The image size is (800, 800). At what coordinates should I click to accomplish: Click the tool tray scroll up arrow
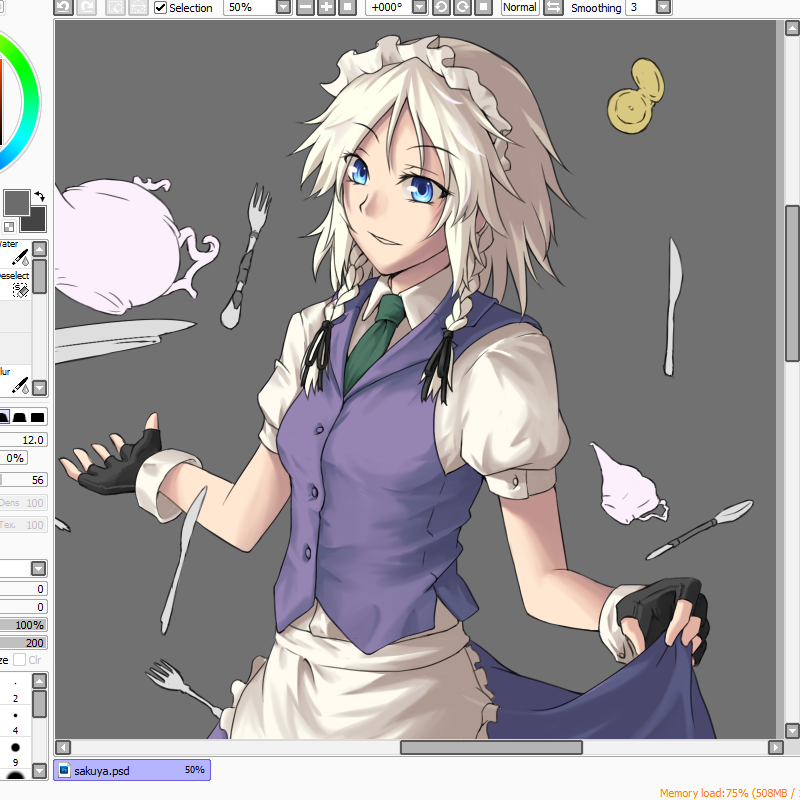(39, 249)
